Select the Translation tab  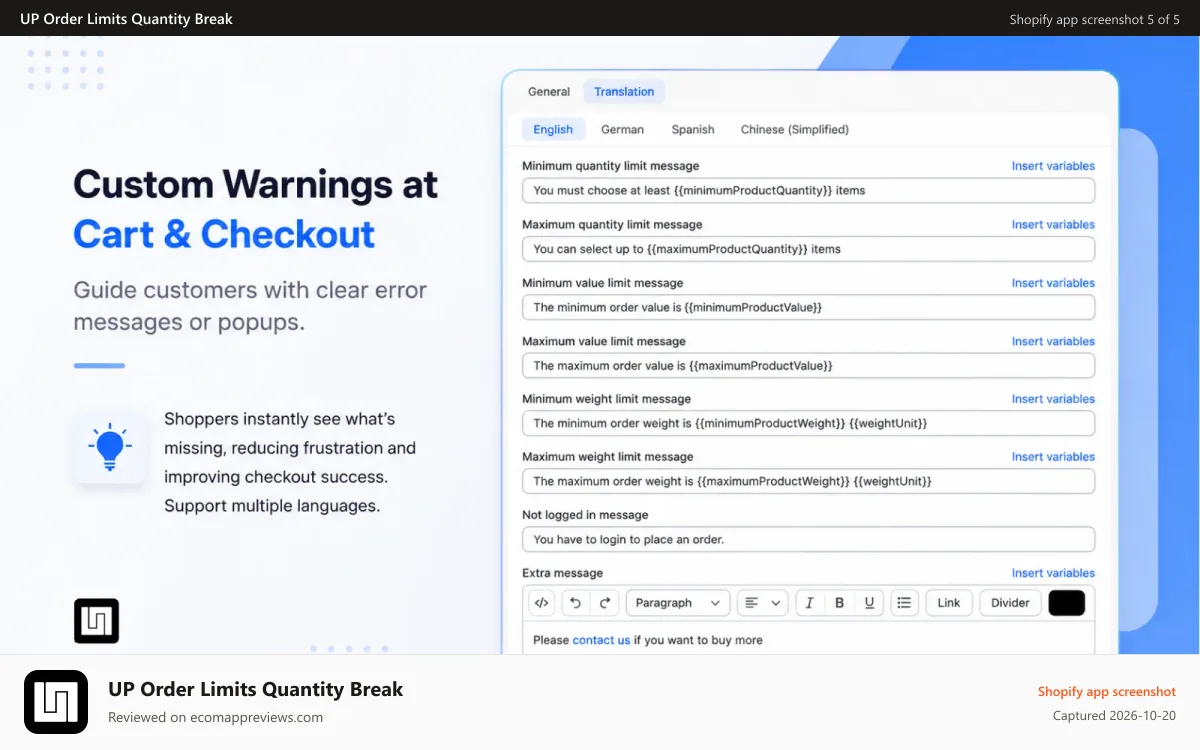coord(624,92)
